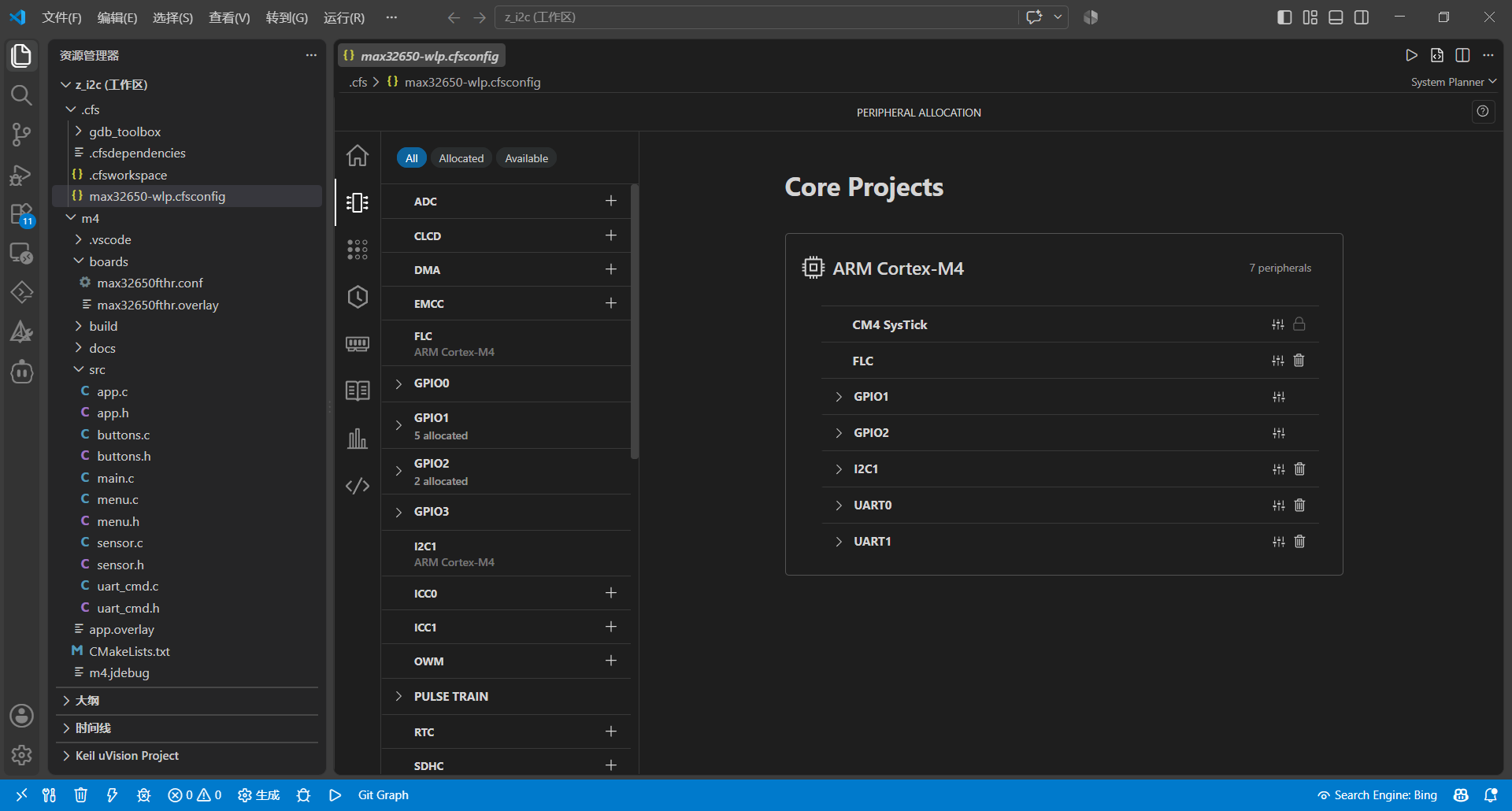
Task: Open Explorer more actions ellipsis
Action: pos(311,55)
